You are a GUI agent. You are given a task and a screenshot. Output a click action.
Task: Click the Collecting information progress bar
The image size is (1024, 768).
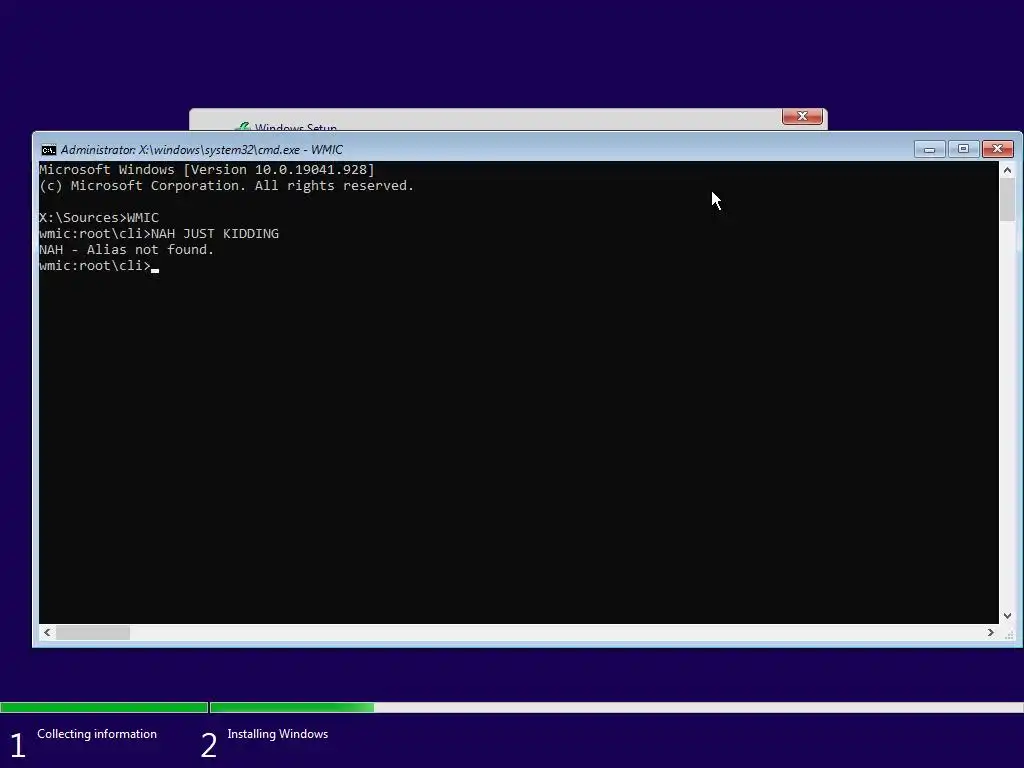click(104, 707)
